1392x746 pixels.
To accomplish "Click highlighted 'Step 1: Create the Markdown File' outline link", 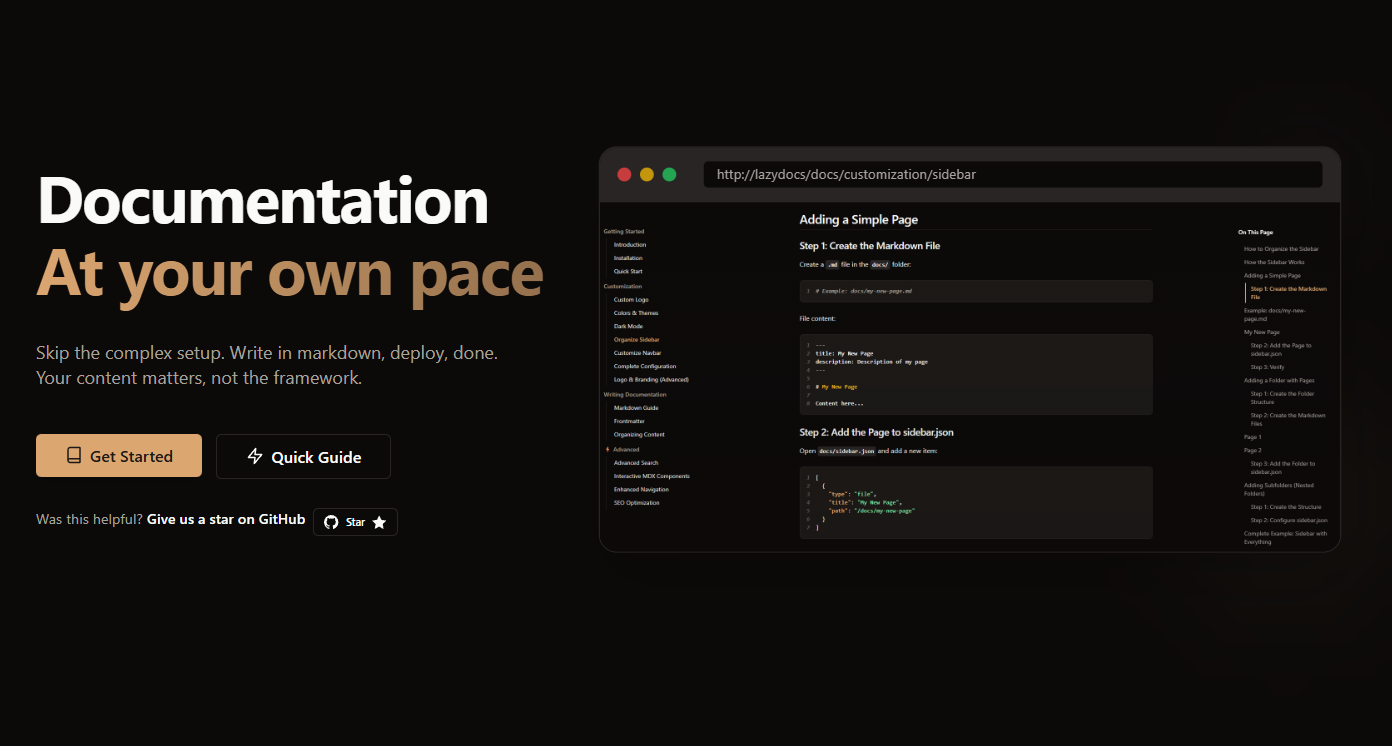I will click(x=1288, y=292).
